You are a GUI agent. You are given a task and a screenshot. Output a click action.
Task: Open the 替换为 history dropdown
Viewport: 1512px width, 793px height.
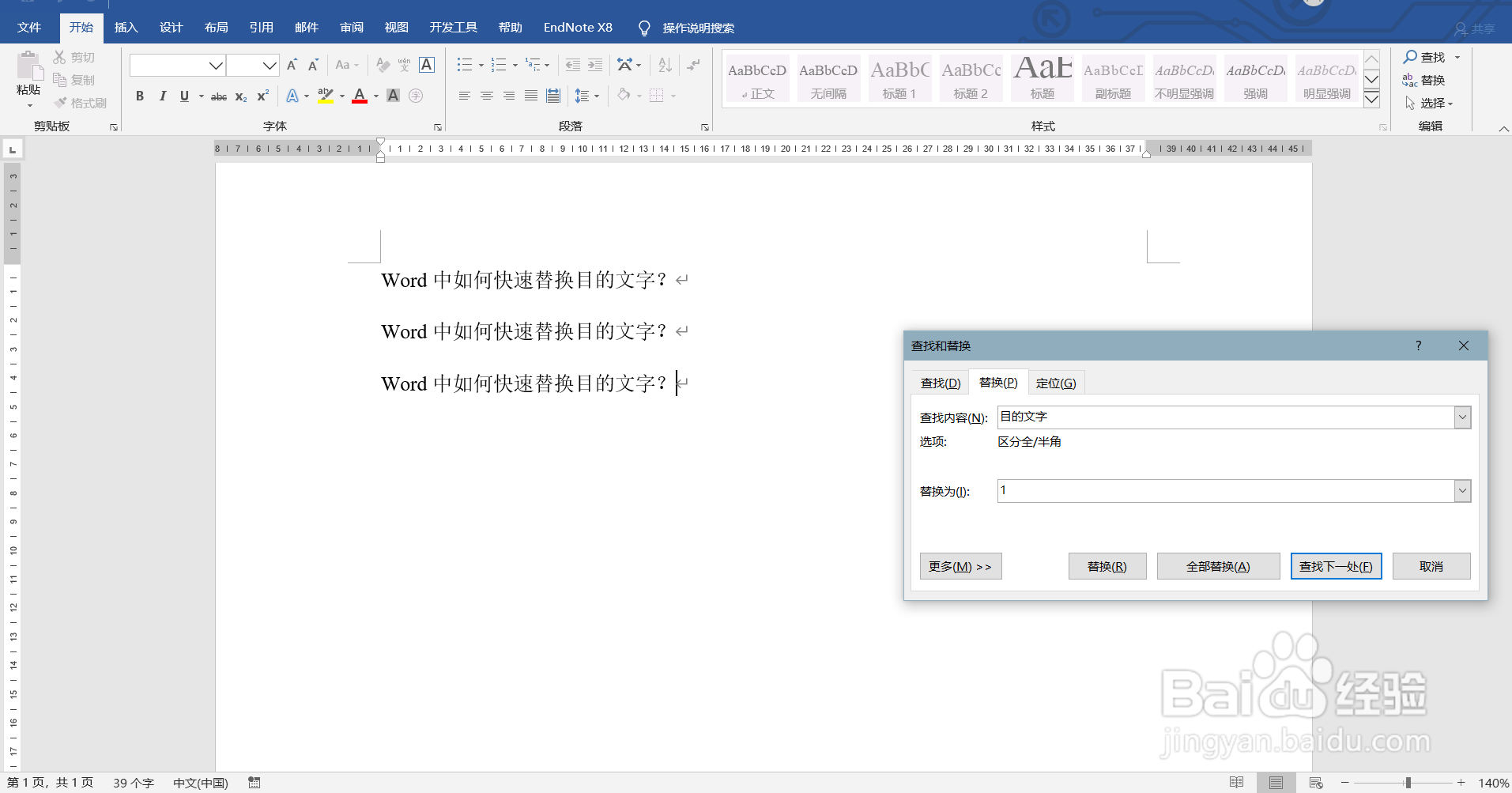(x=1462, y=490)
